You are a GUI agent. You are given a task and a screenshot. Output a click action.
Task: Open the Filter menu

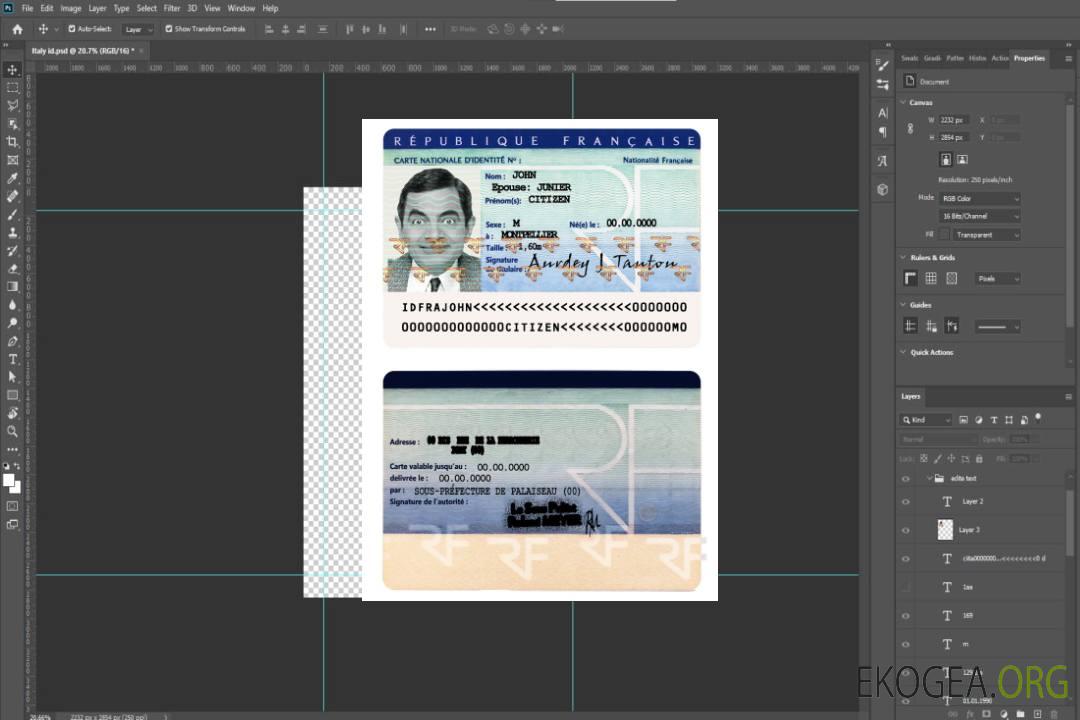(x=172, y=8)
